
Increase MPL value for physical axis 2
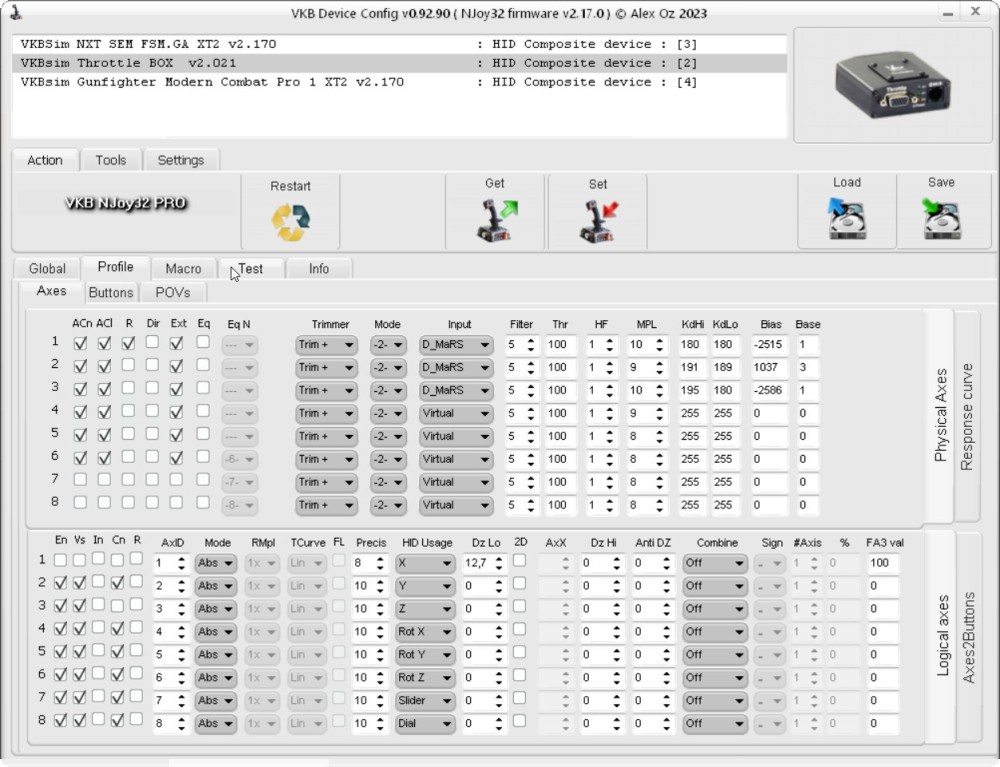[x=659, y=364]
